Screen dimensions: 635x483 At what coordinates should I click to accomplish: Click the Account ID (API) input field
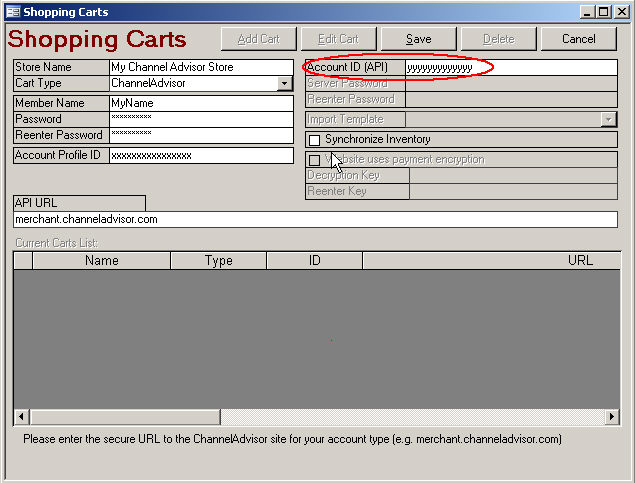[x=511, y=67]
